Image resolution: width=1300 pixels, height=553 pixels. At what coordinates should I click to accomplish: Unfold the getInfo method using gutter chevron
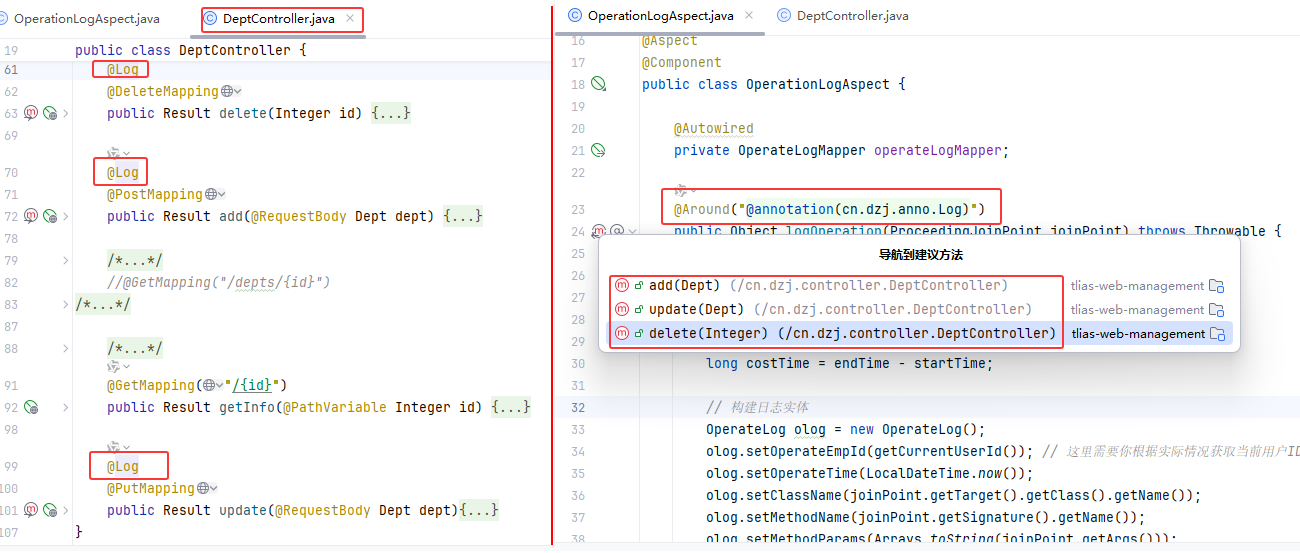click(66, 407)
